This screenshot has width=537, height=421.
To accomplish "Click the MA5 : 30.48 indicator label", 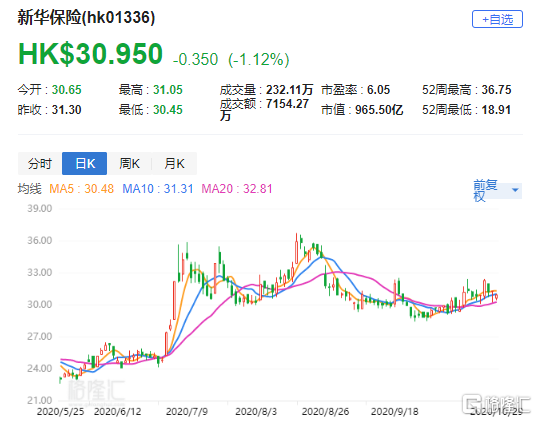I will (82, 189).
